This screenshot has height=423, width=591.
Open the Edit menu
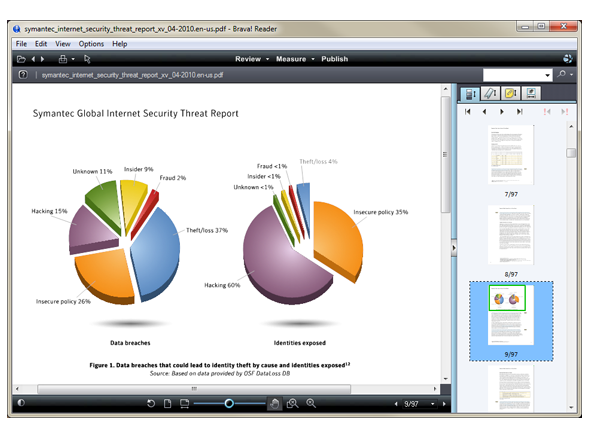pyautogui.click(x=41, y=44)
